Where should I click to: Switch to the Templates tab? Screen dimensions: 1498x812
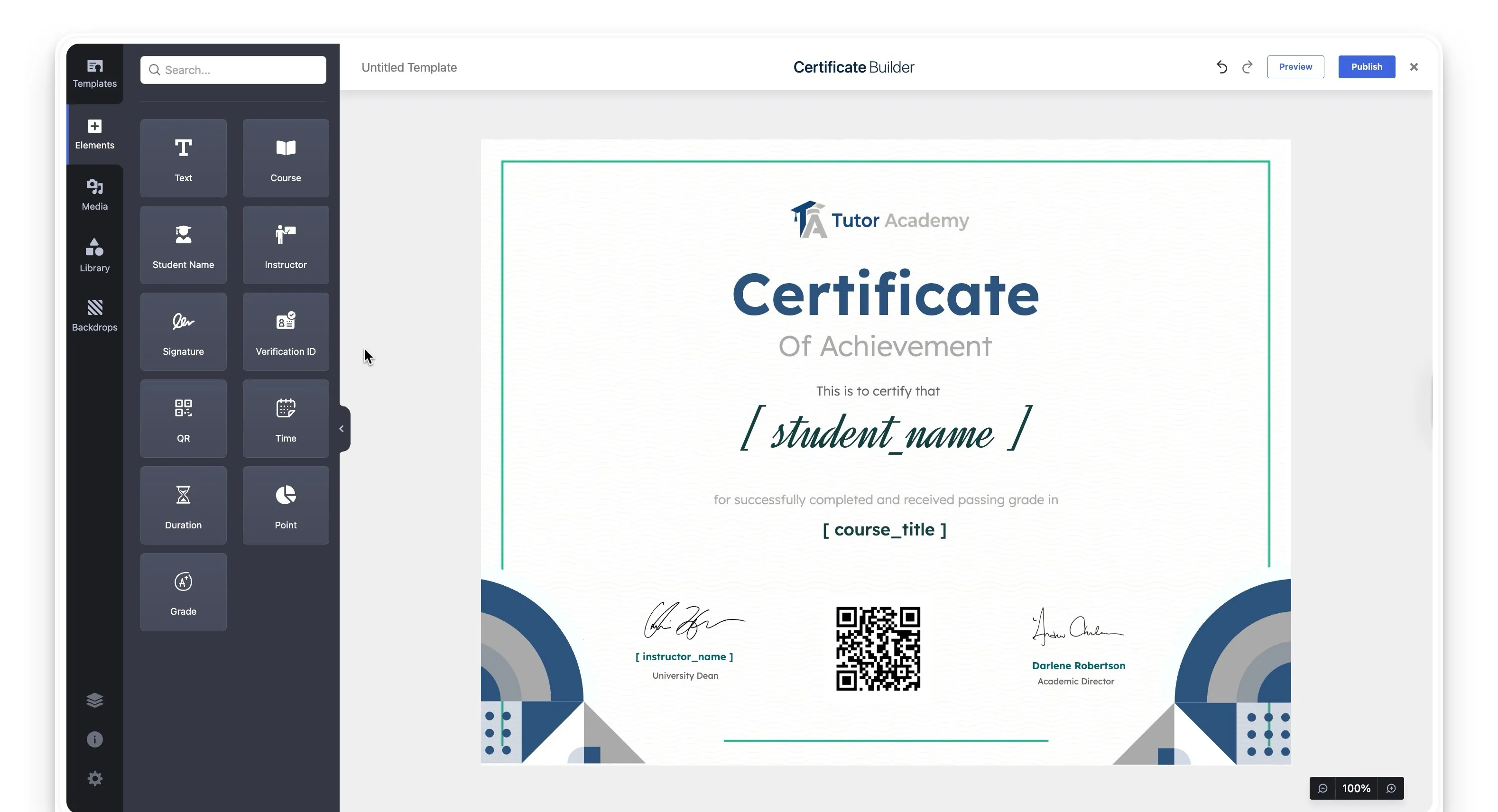(95, 74)
